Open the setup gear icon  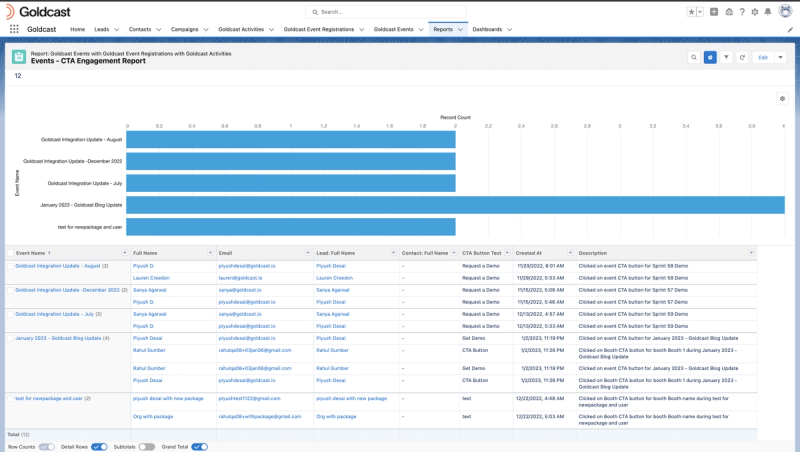755,12
